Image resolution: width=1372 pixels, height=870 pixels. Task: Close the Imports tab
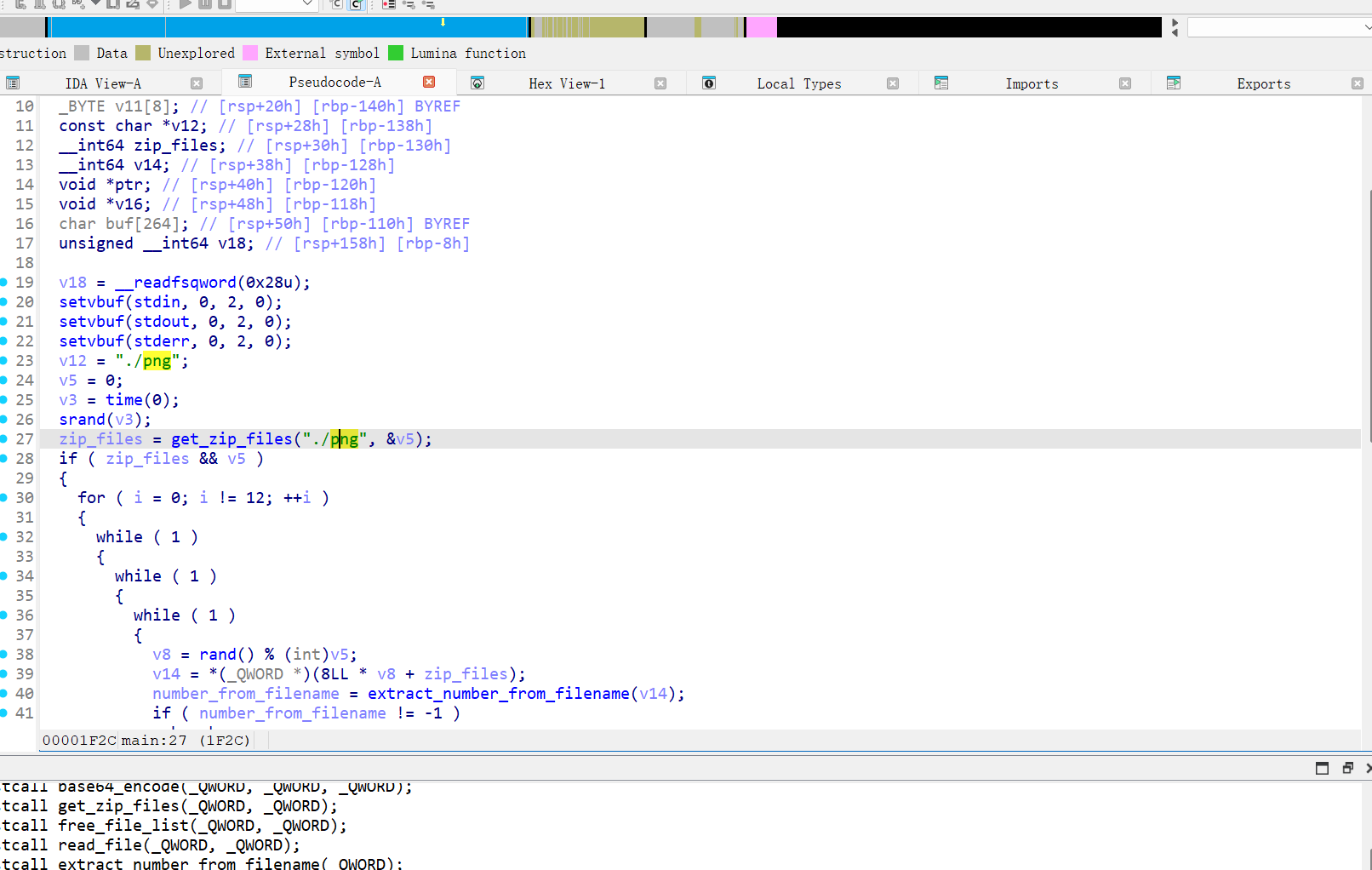(x=1125, y=83)
